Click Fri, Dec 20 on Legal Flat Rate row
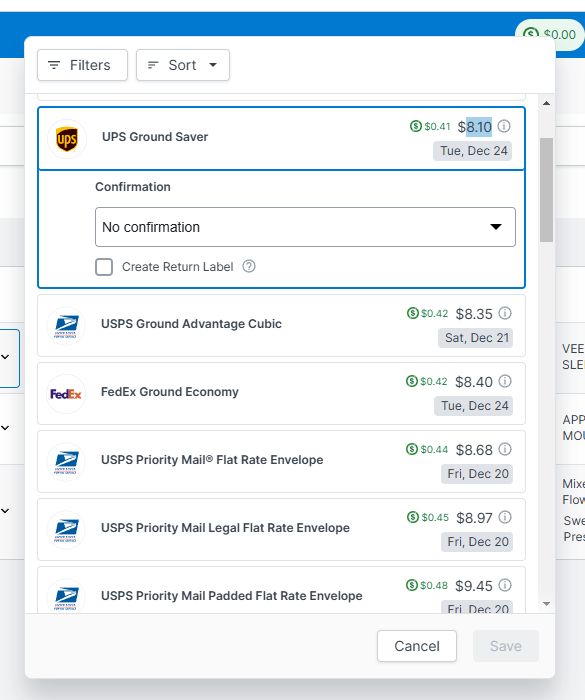The width and height of the screenshot is (585, 700). click(x=478, y=542)
